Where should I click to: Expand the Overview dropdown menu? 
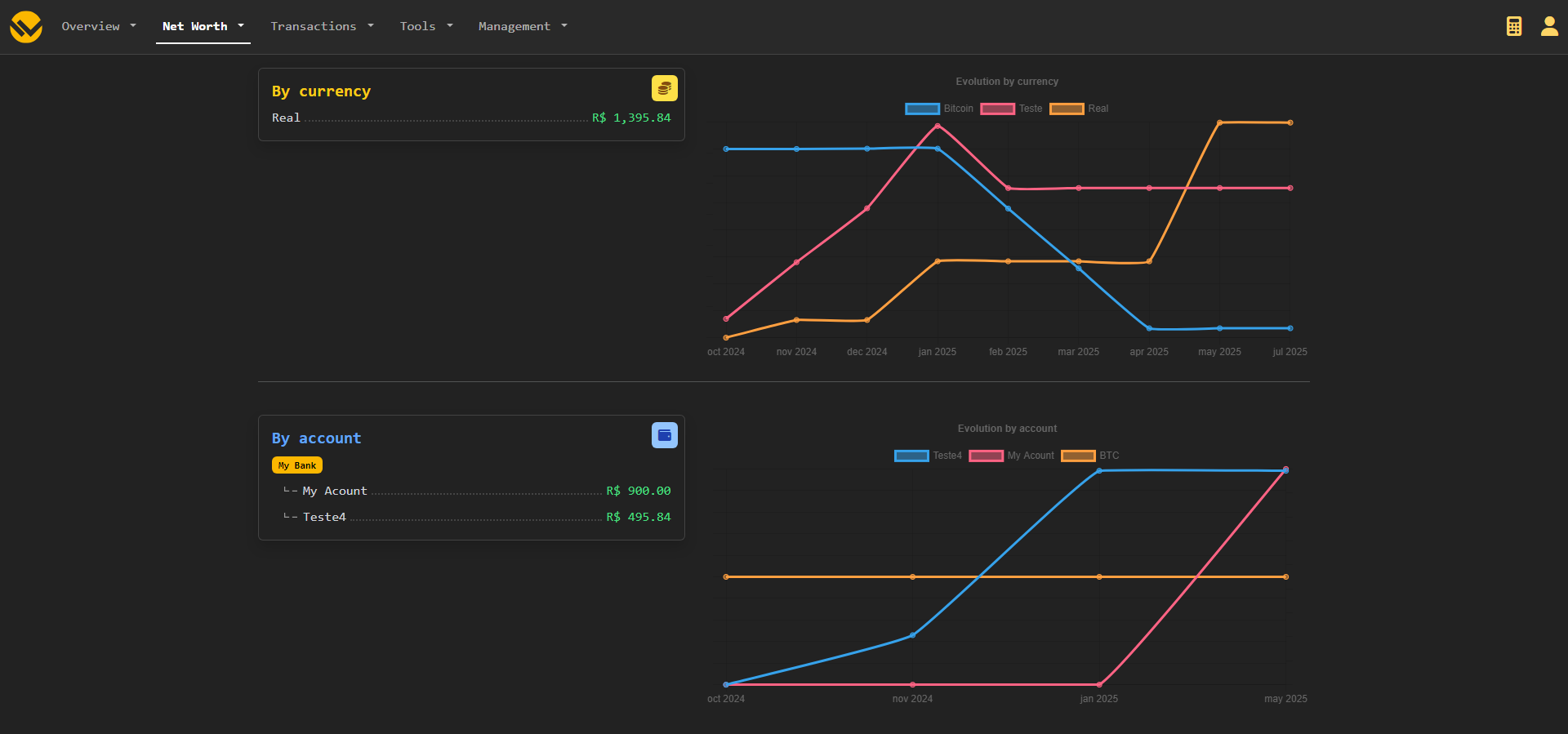pyautogui.click(x=99, y=26)
